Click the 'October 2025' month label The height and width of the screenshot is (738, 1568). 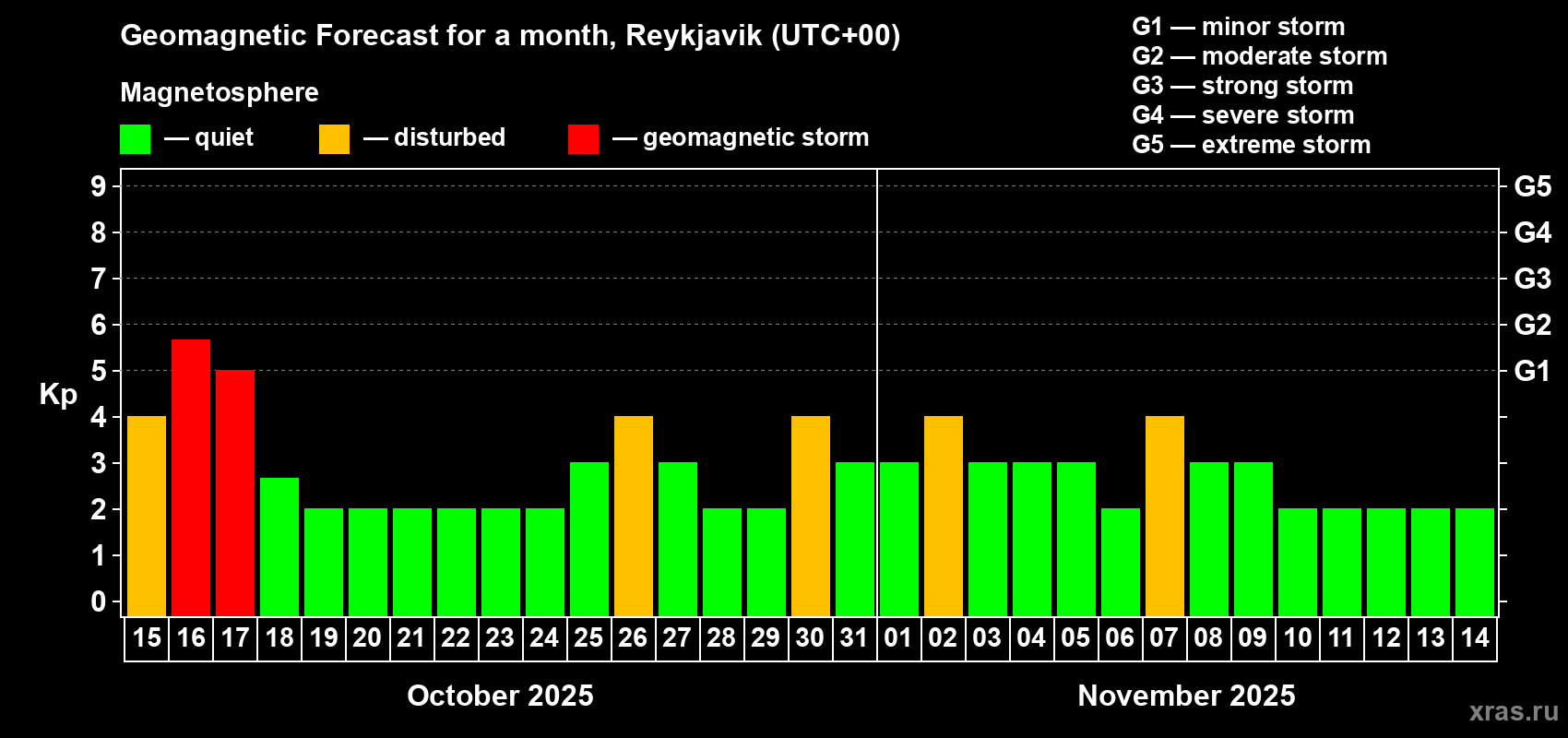501,696
